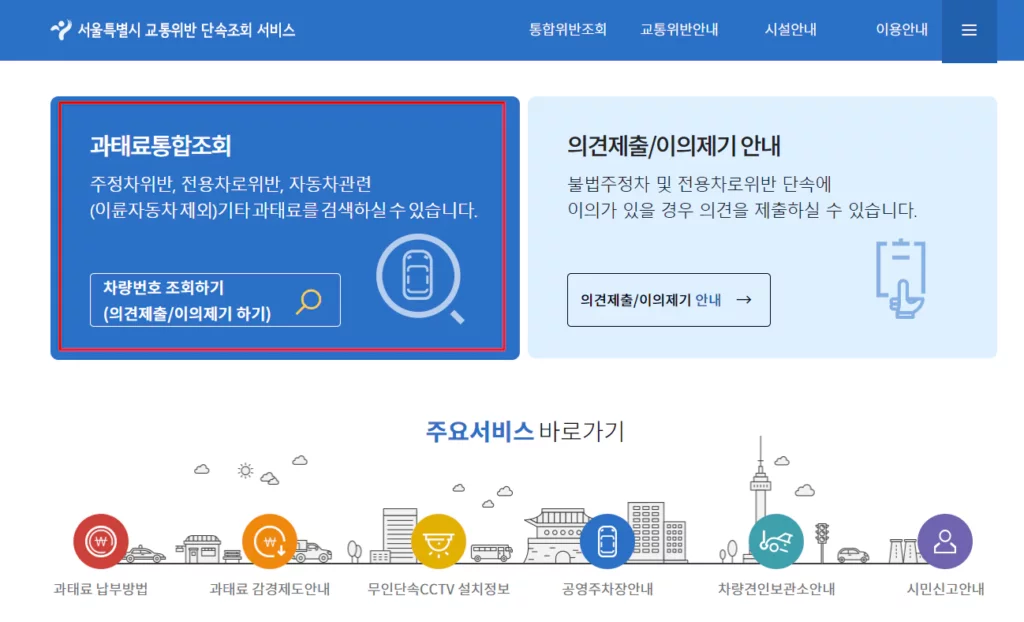Click the 의견제출/이의제기 안내 button
This screenshot has height=622, width=1024.
coord(669,300)
